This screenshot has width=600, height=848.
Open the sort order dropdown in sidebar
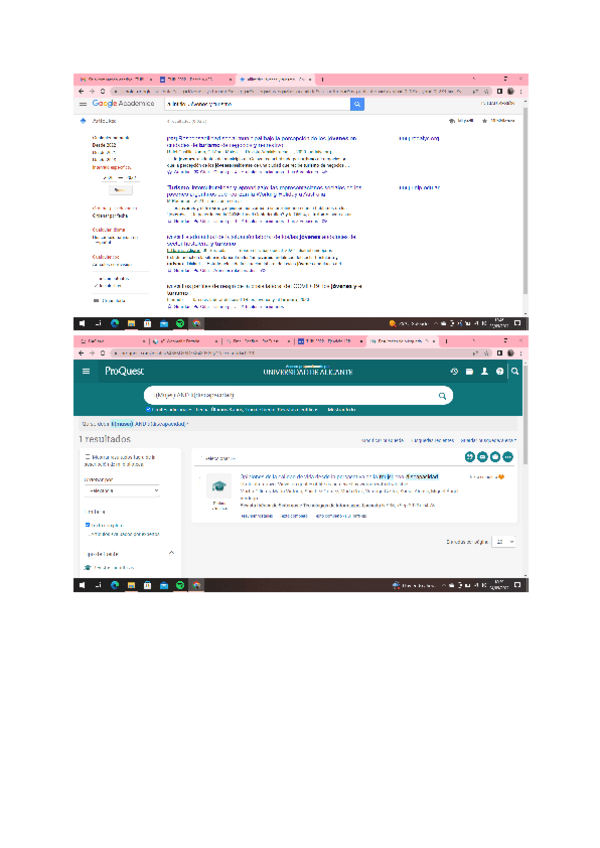click(x=122, y=491)
